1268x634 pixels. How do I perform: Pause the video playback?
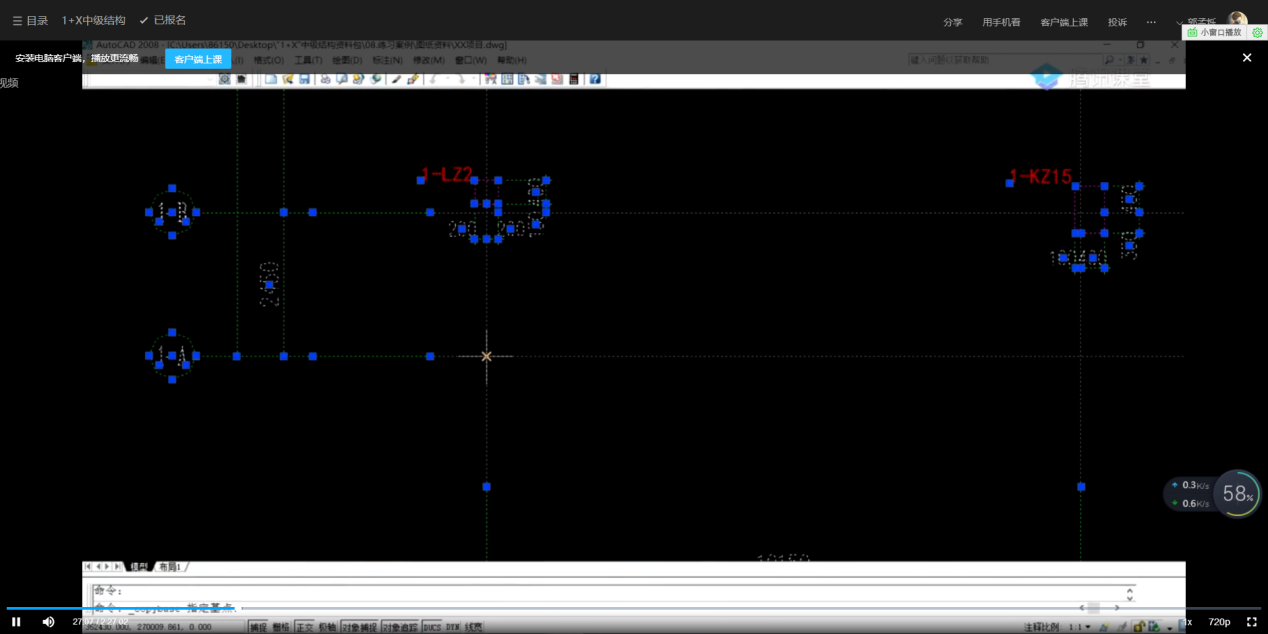pos(16,622)
